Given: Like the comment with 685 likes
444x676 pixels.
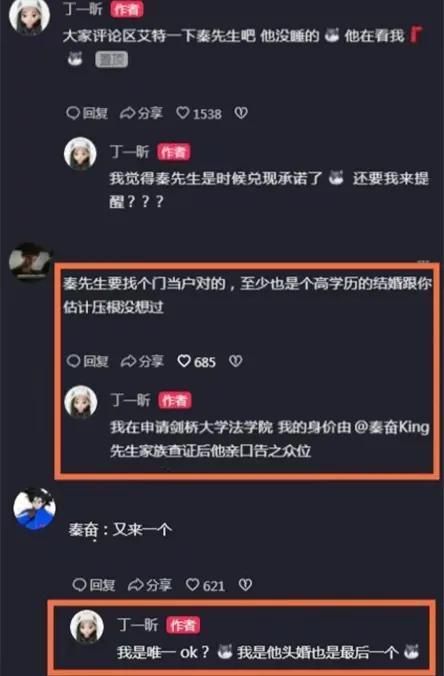Looking at the screenshot, I should (x=197, y=361).
